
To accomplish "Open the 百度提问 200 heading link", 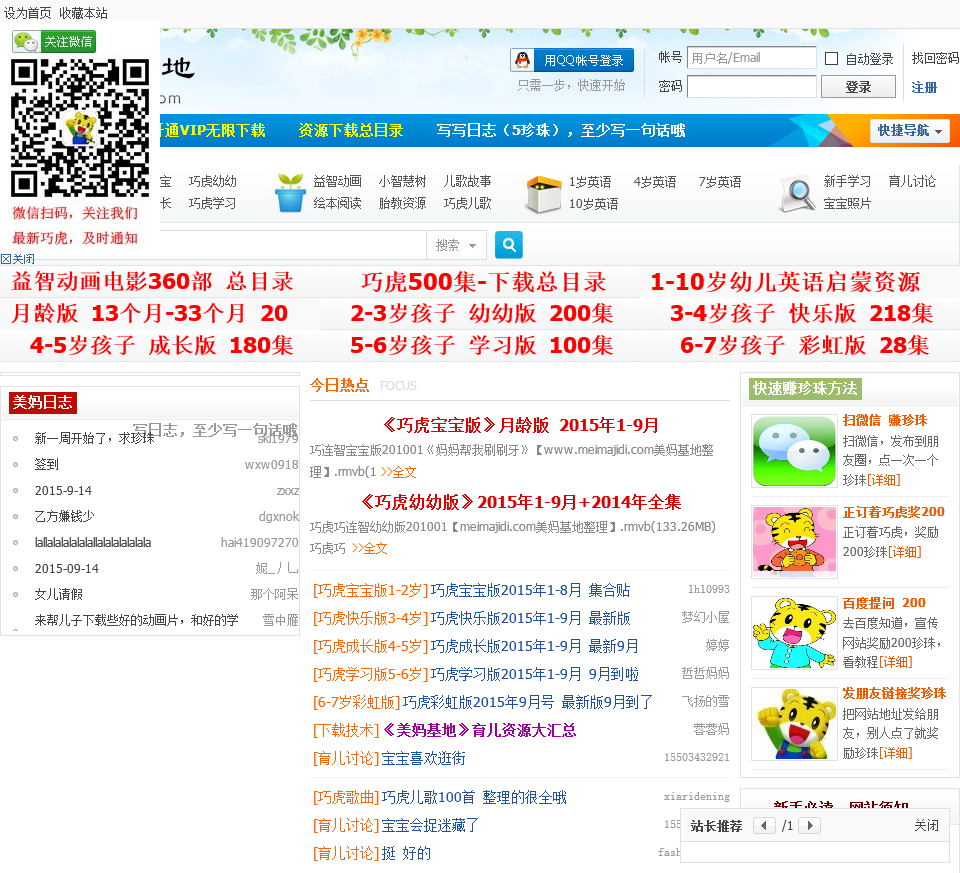I will [883, 603].
